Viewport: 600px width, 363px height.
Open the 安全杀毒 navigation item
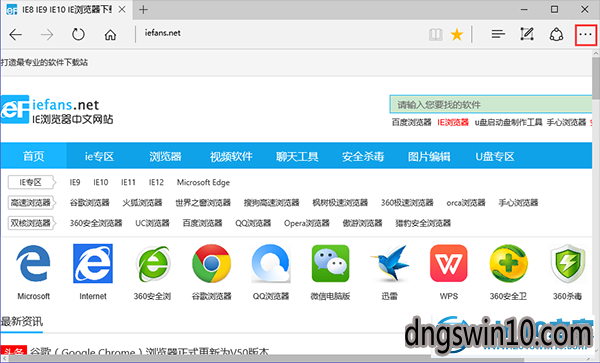click(x=363, y=156)
